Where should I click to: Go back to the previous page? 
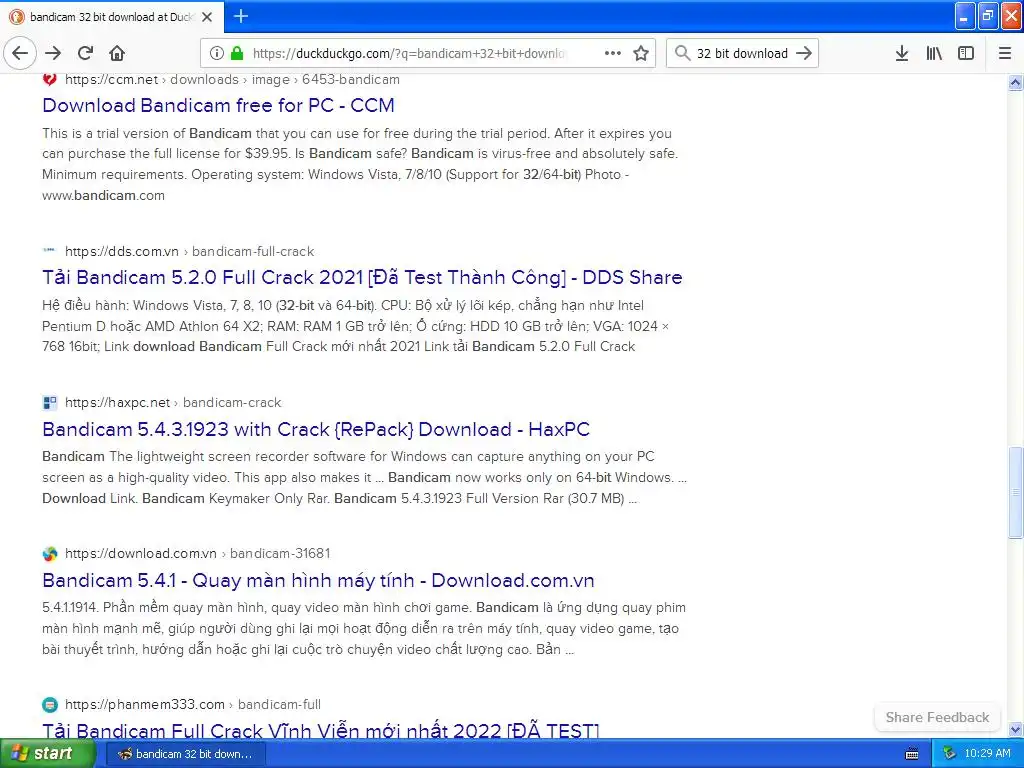20,53
